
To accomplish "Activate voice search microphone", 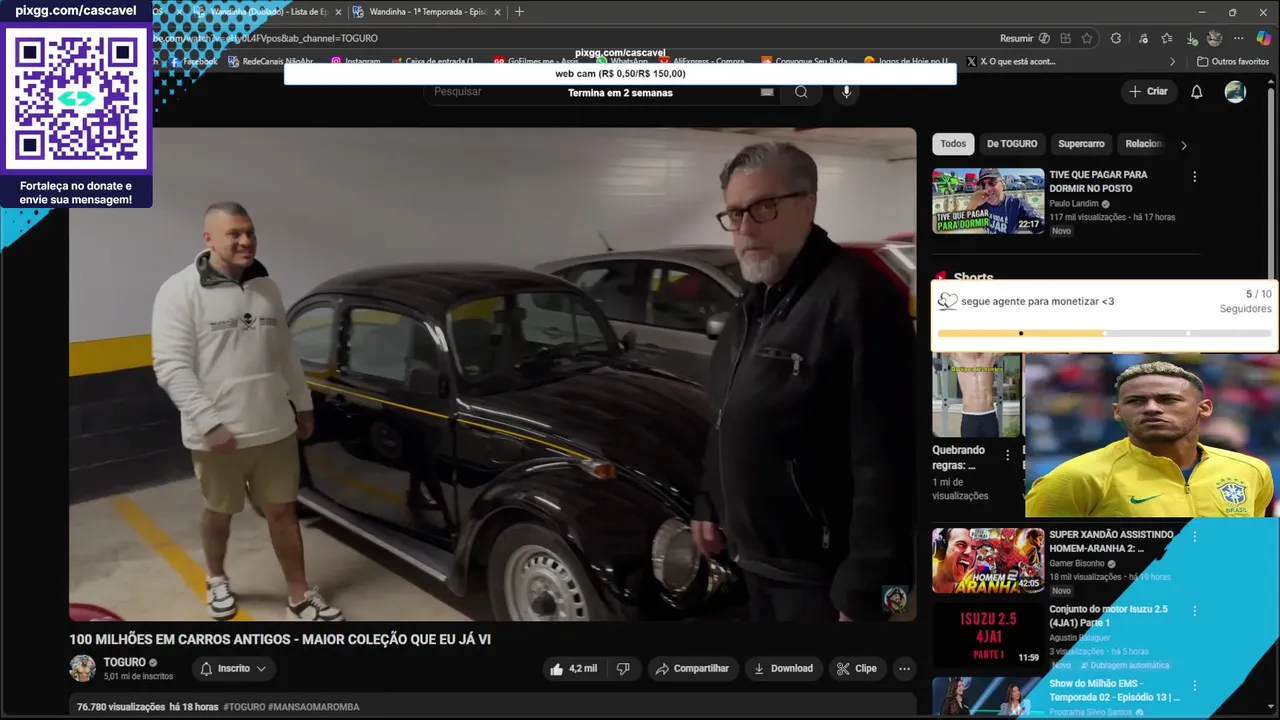I will [846, 92].
